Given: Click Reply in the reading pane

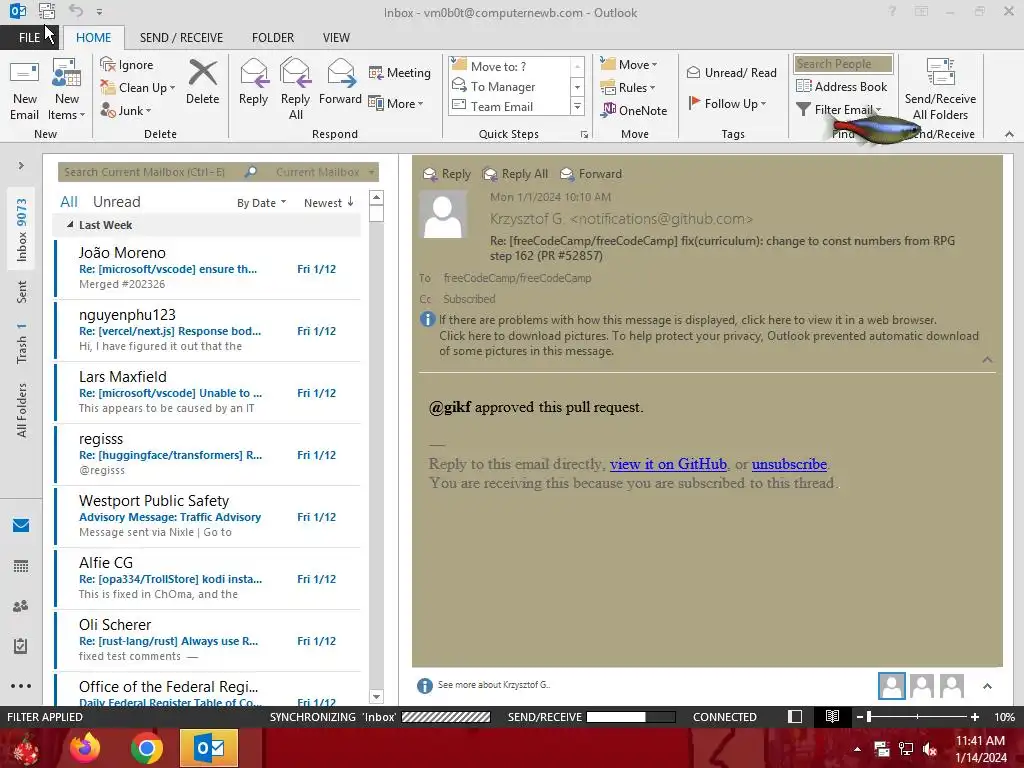Looking at the screenshot, I should 447,174.
